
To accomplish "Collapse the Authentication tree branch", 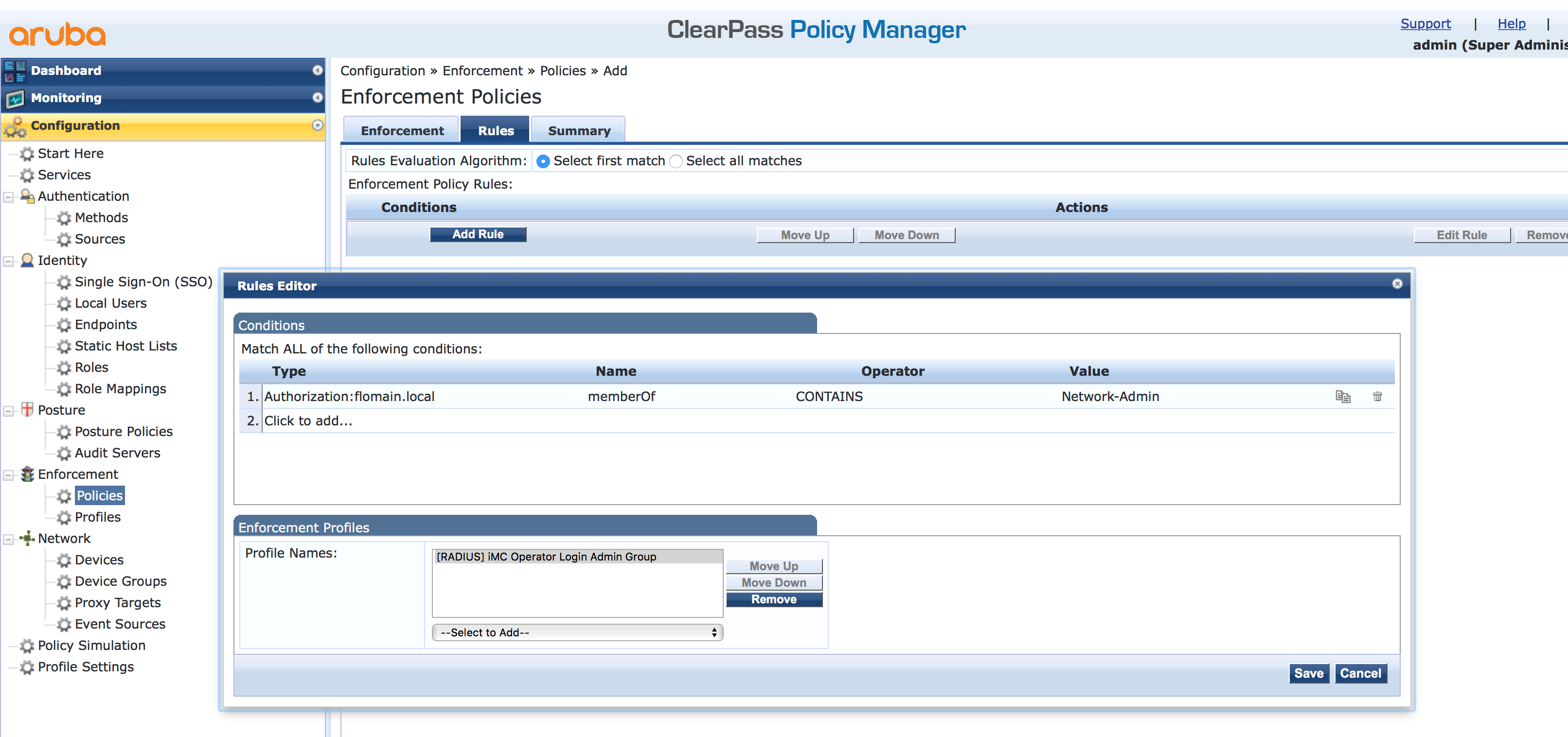I will (8, 196).
